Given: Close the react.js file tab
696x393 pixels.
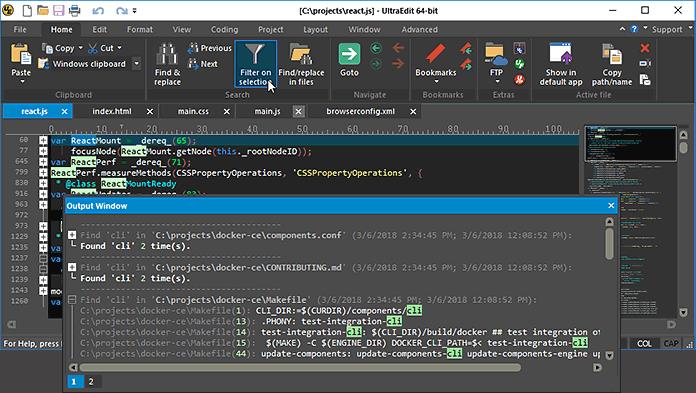Looking at the screenshot, I should [x=64, y=111].
